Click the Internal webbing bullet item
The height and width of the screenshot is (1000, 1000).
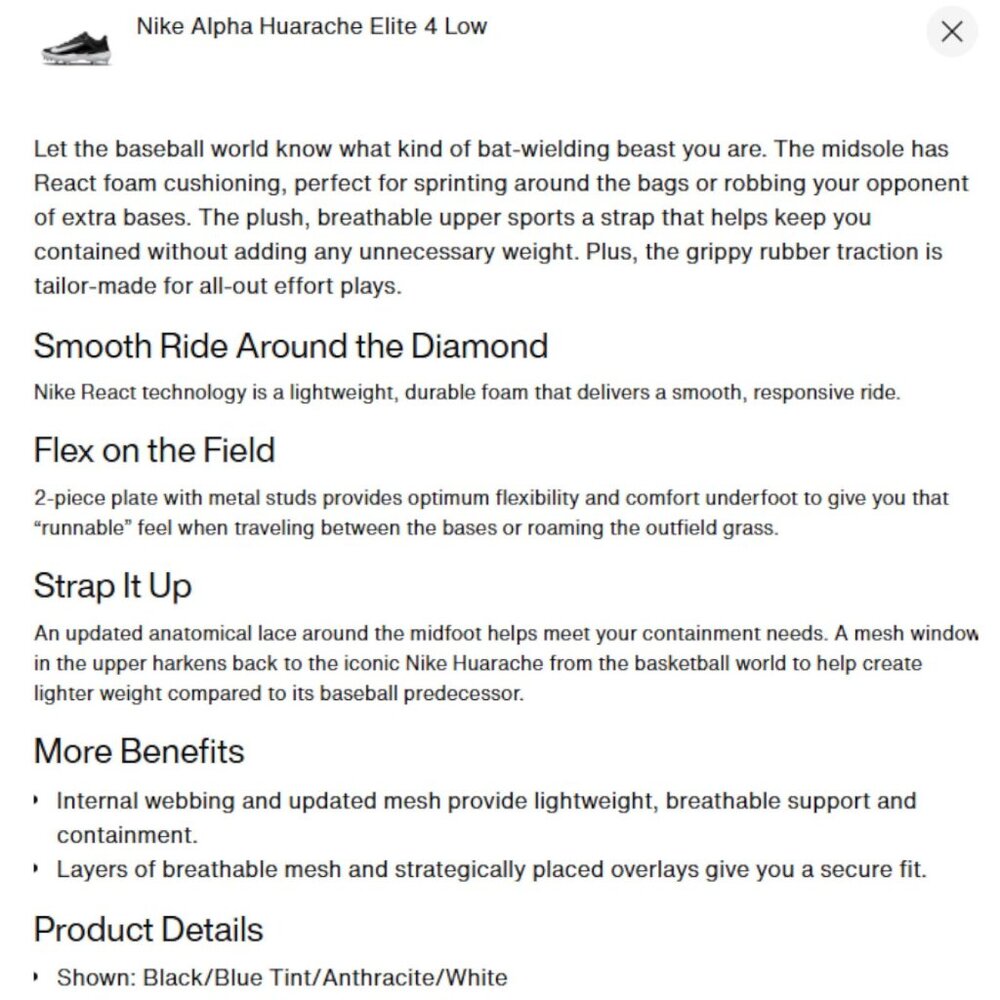click(x=487, y=818)
